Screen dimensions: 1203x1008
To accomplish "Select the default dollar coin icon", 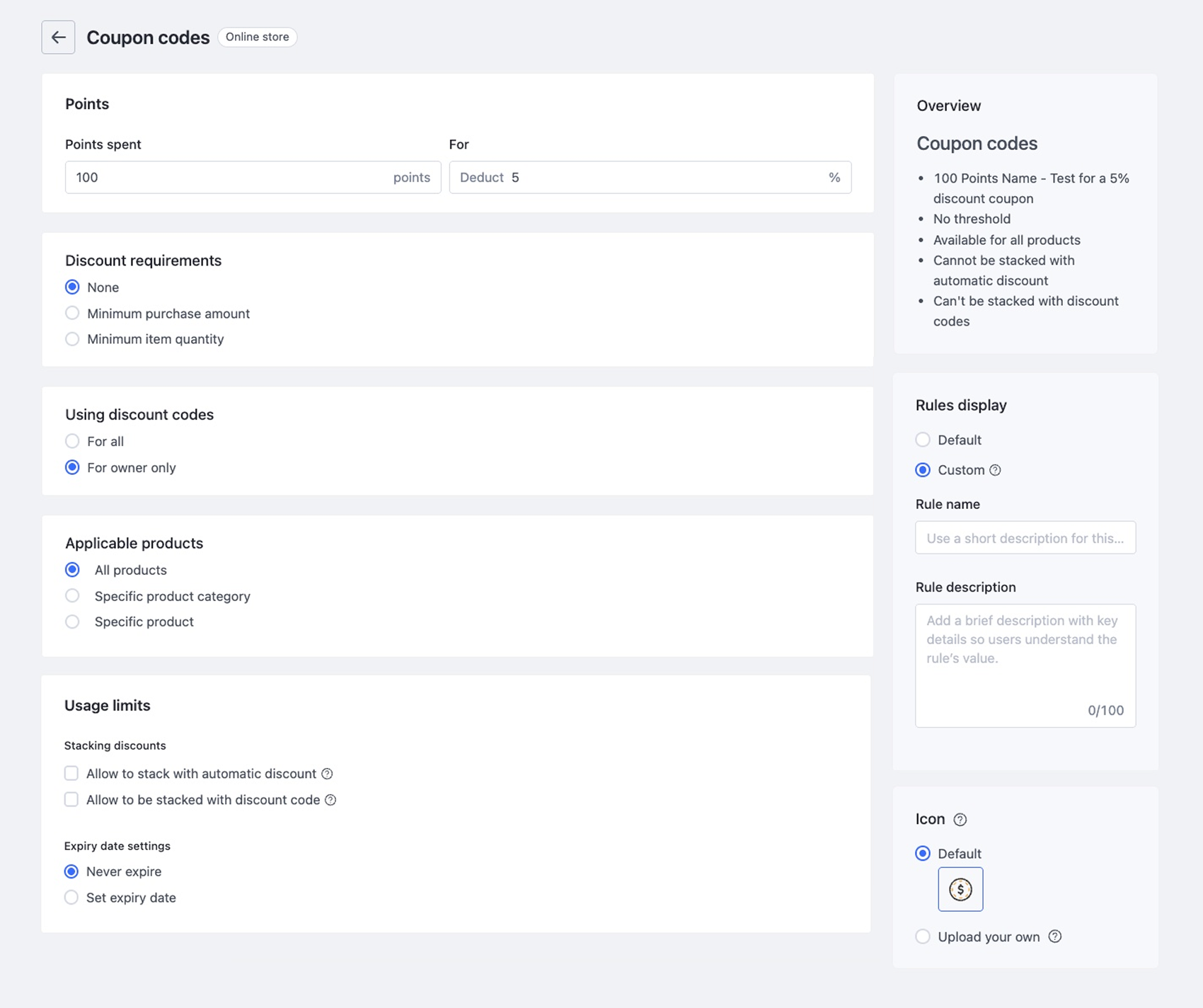I will click(960, 889).
